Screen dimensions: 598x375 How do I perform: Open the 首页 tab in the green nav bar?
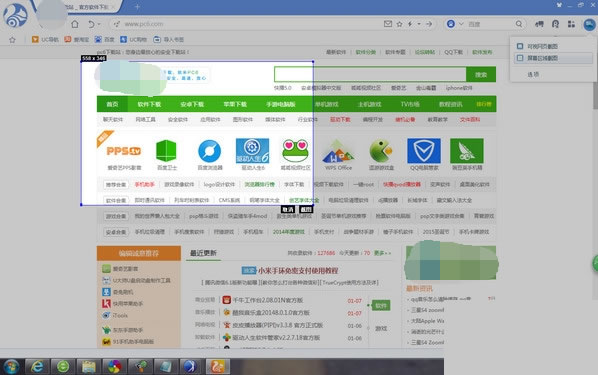113,104
